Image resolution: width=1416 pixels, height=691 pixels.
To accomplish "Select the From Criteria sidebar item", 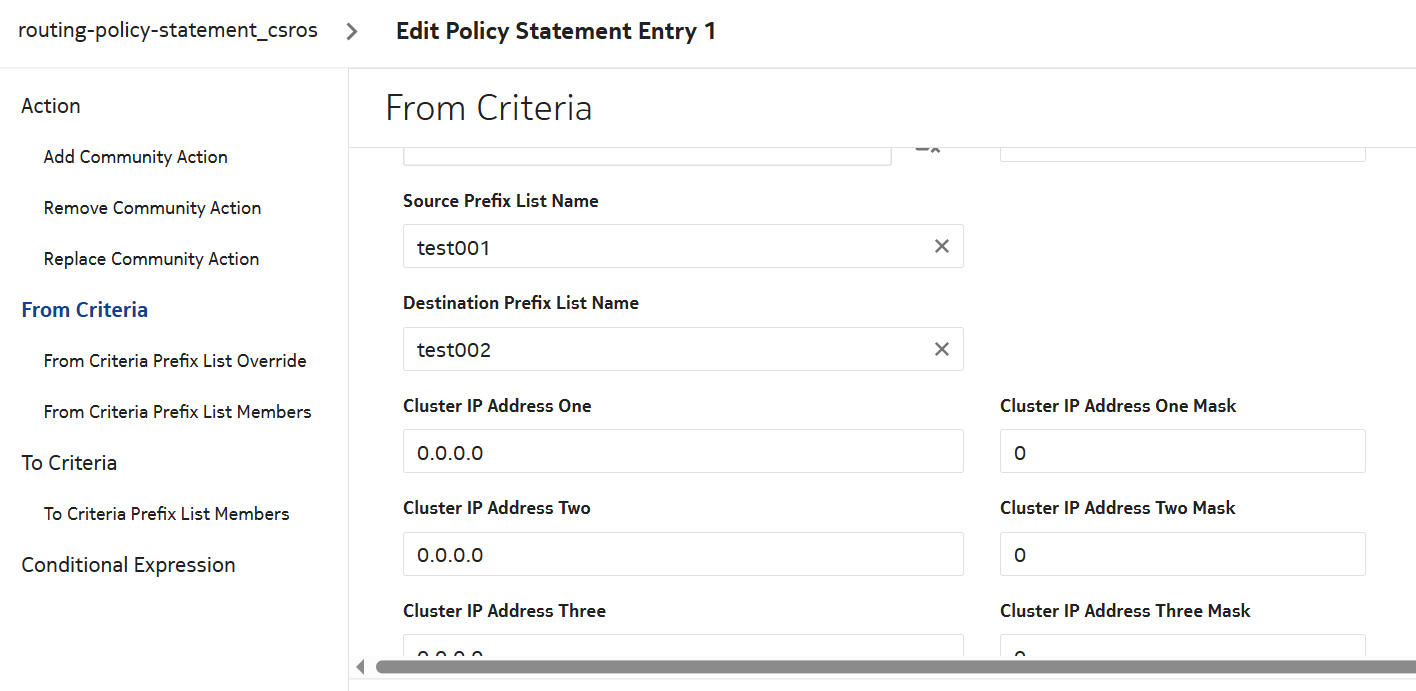I will pos(85,310).
